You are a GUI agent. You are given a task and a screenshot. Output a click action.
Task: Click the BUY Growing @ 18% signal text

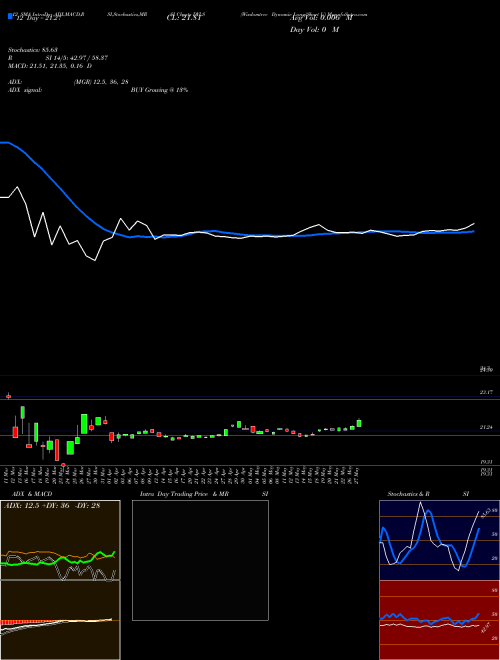pyautogui.click(x=159, y=90)
